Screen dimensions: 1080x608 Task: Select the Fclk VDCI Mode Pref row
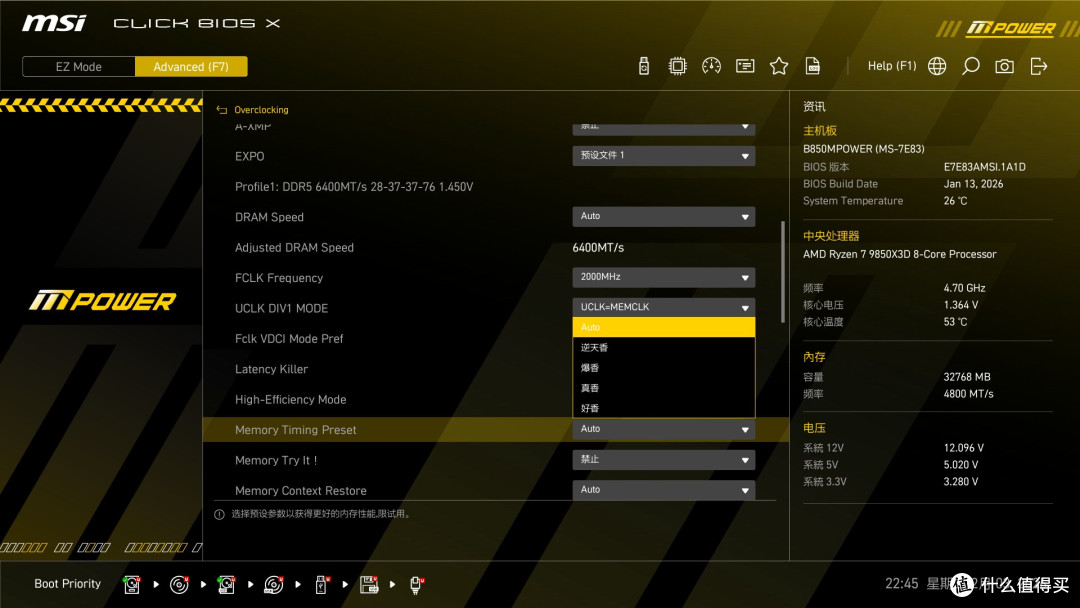point(289,339)
